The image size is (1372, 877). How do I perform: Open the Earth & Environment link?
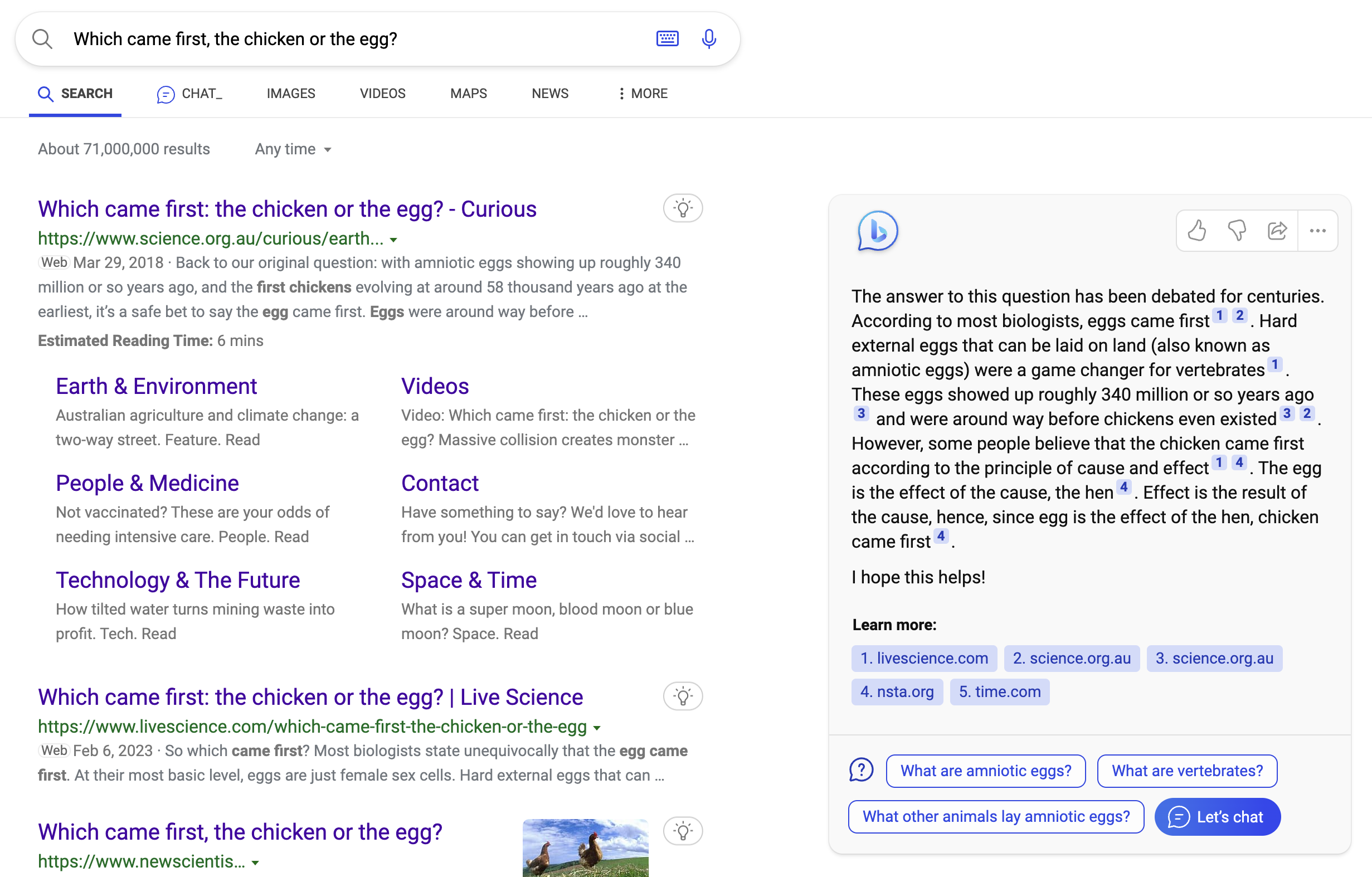point(156,386)
